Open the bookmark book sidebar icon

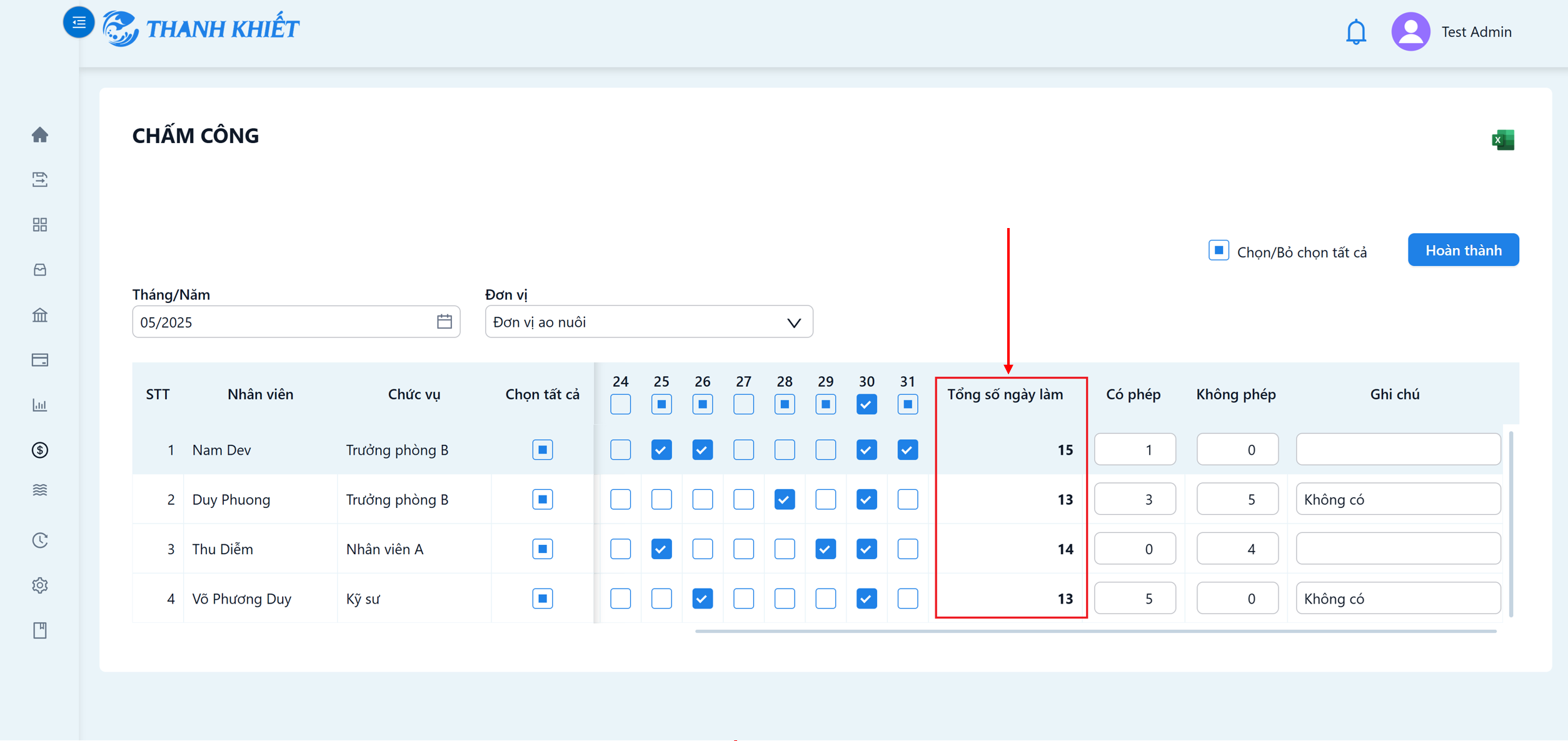(x=40, y=630)
